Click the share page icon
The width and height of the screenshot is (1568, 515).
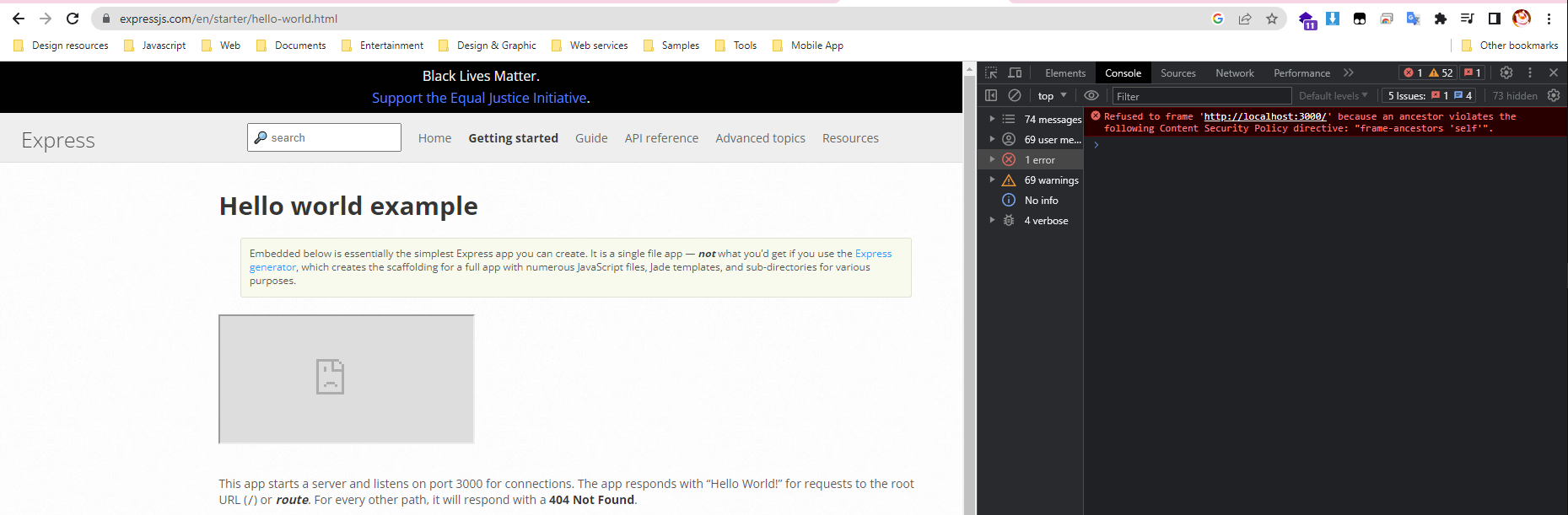point(1245,19)
